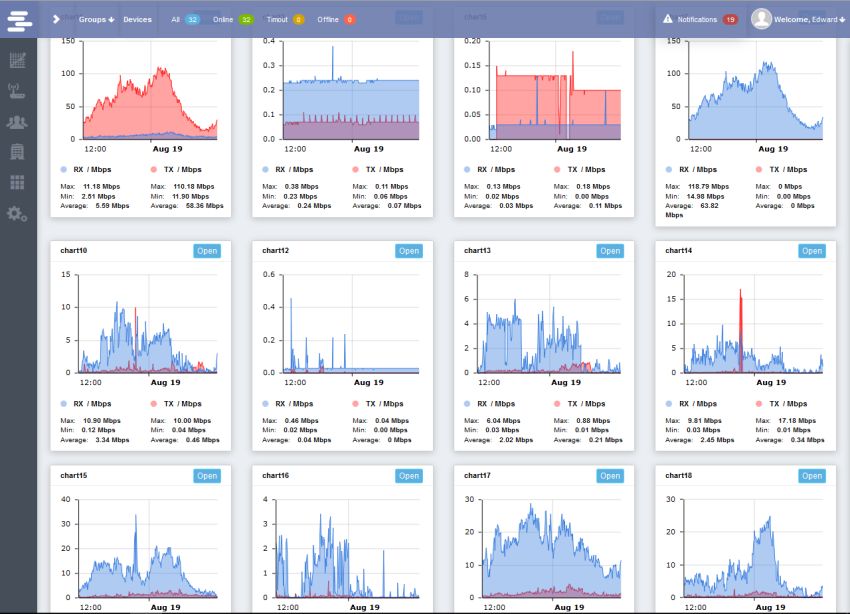Click the chart15 title
This screenshot has height=614, width=850.
coord(74,475)
